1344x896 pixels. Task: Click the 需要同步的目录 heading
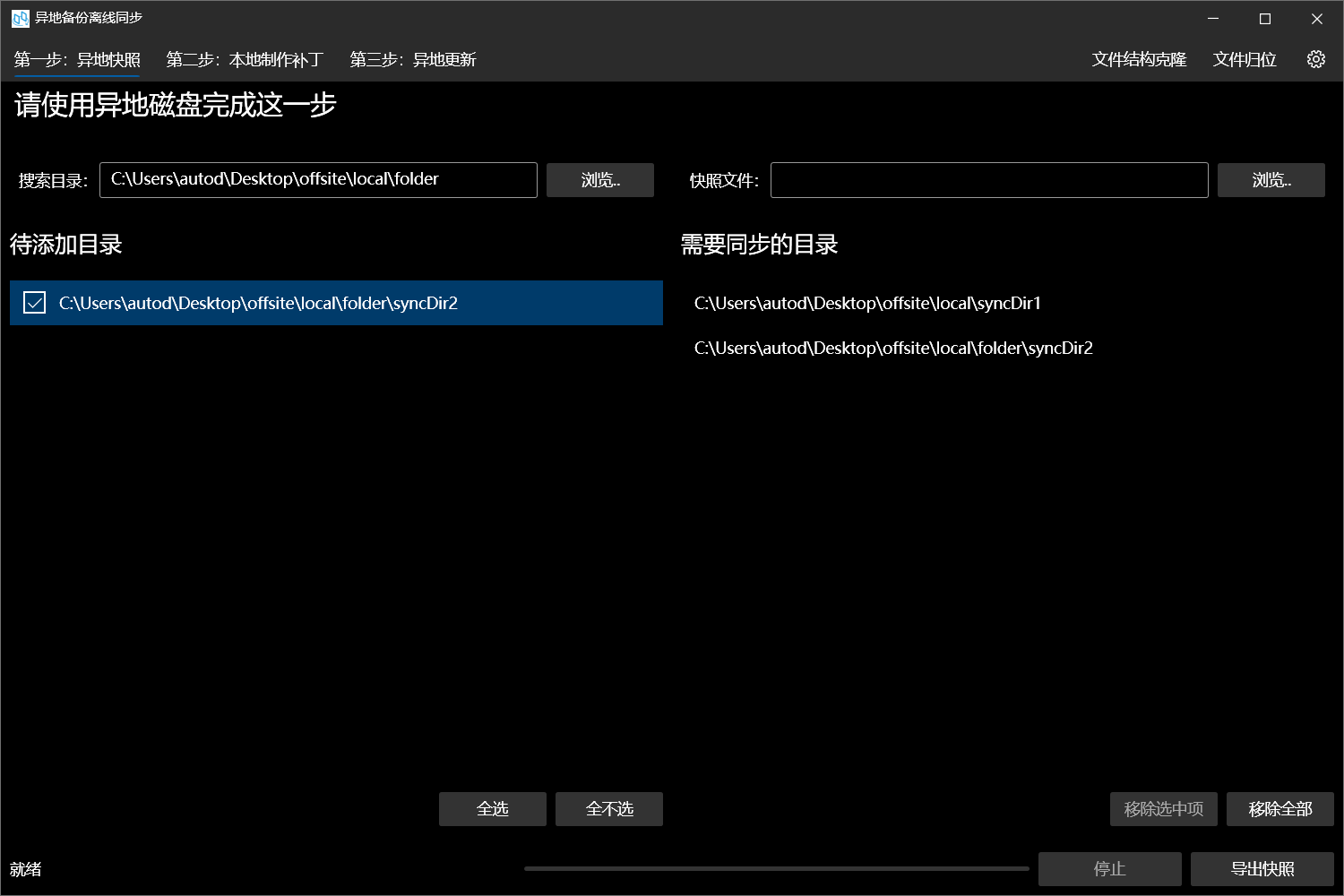point(760,245)
